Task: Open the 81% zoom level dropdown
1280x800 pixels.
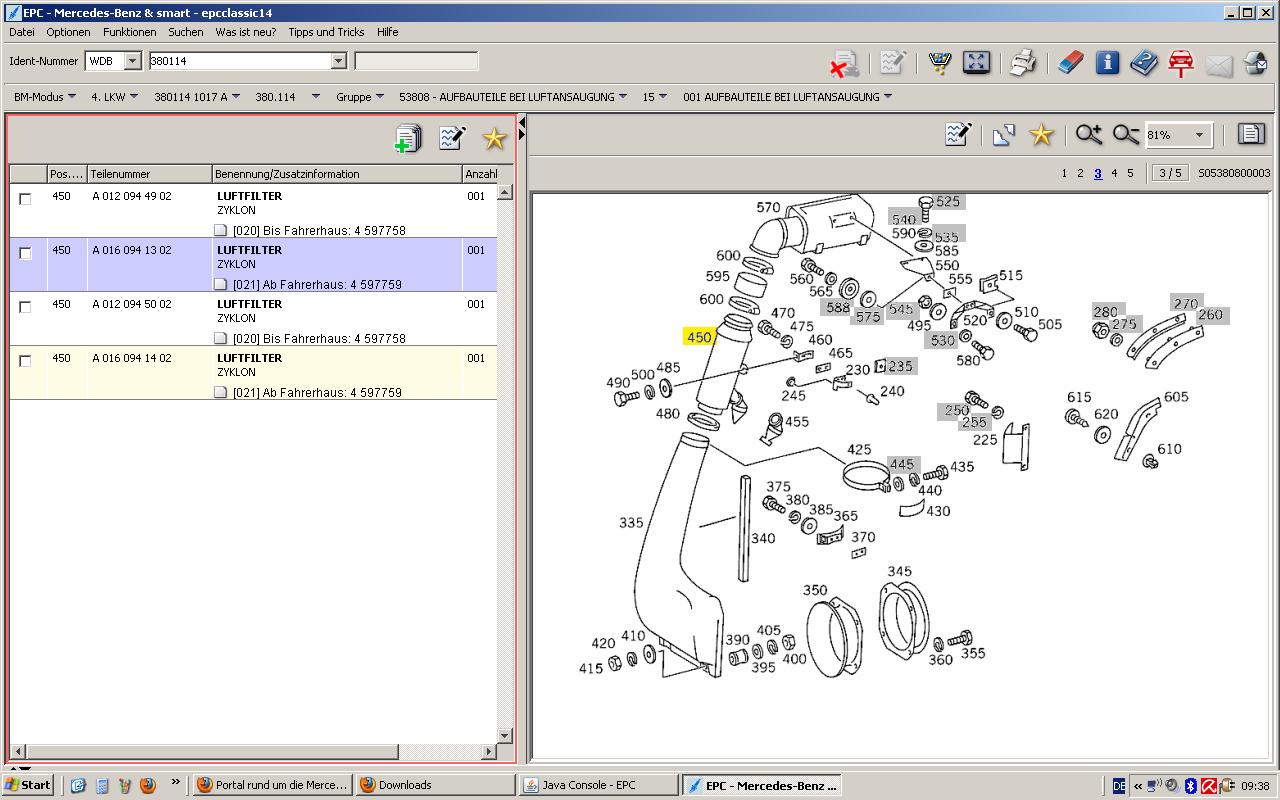Action: pyautogui.click(x=1199, y=135)
